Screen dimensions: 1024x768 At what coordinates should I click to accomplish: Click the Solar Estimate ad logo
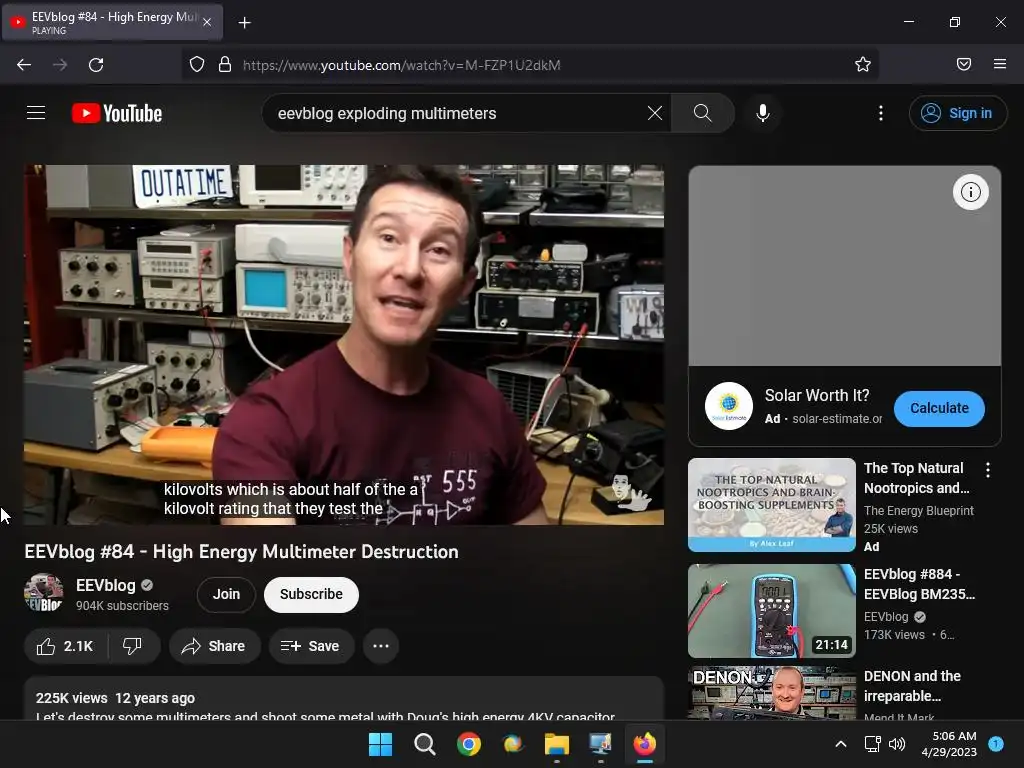pyautogui.click(x=729, y=406)
